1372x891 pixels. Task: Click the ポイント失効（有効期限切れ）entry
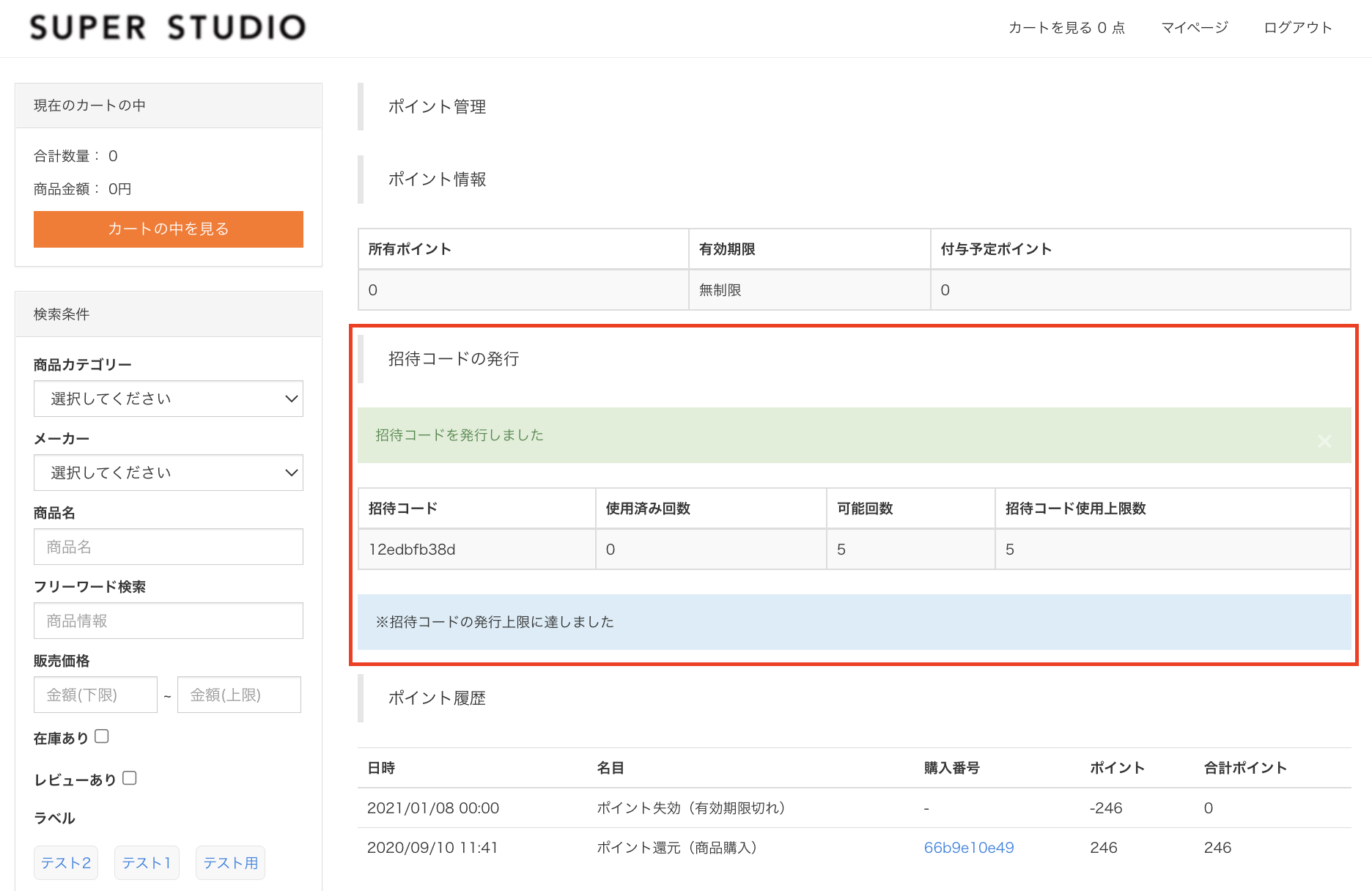click(x=691, y=808)
